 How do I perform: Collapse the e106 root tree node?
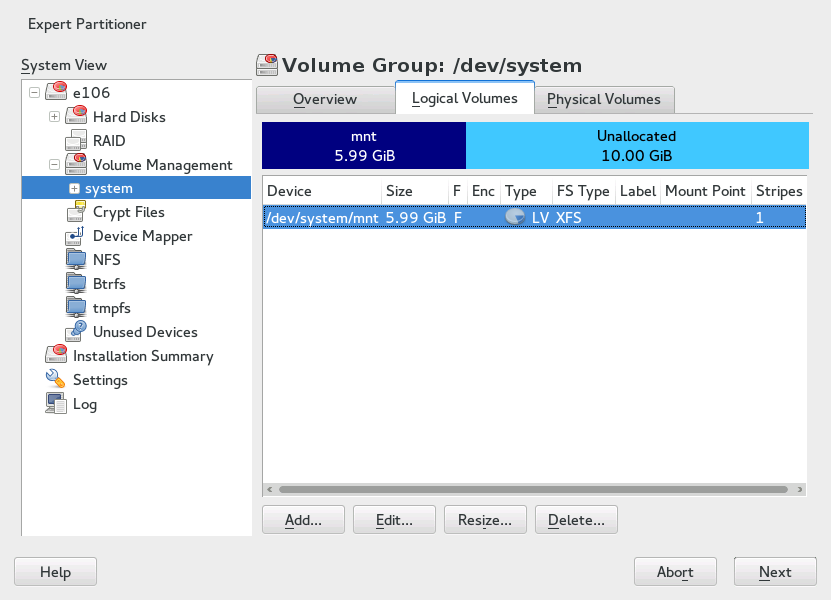35,93
